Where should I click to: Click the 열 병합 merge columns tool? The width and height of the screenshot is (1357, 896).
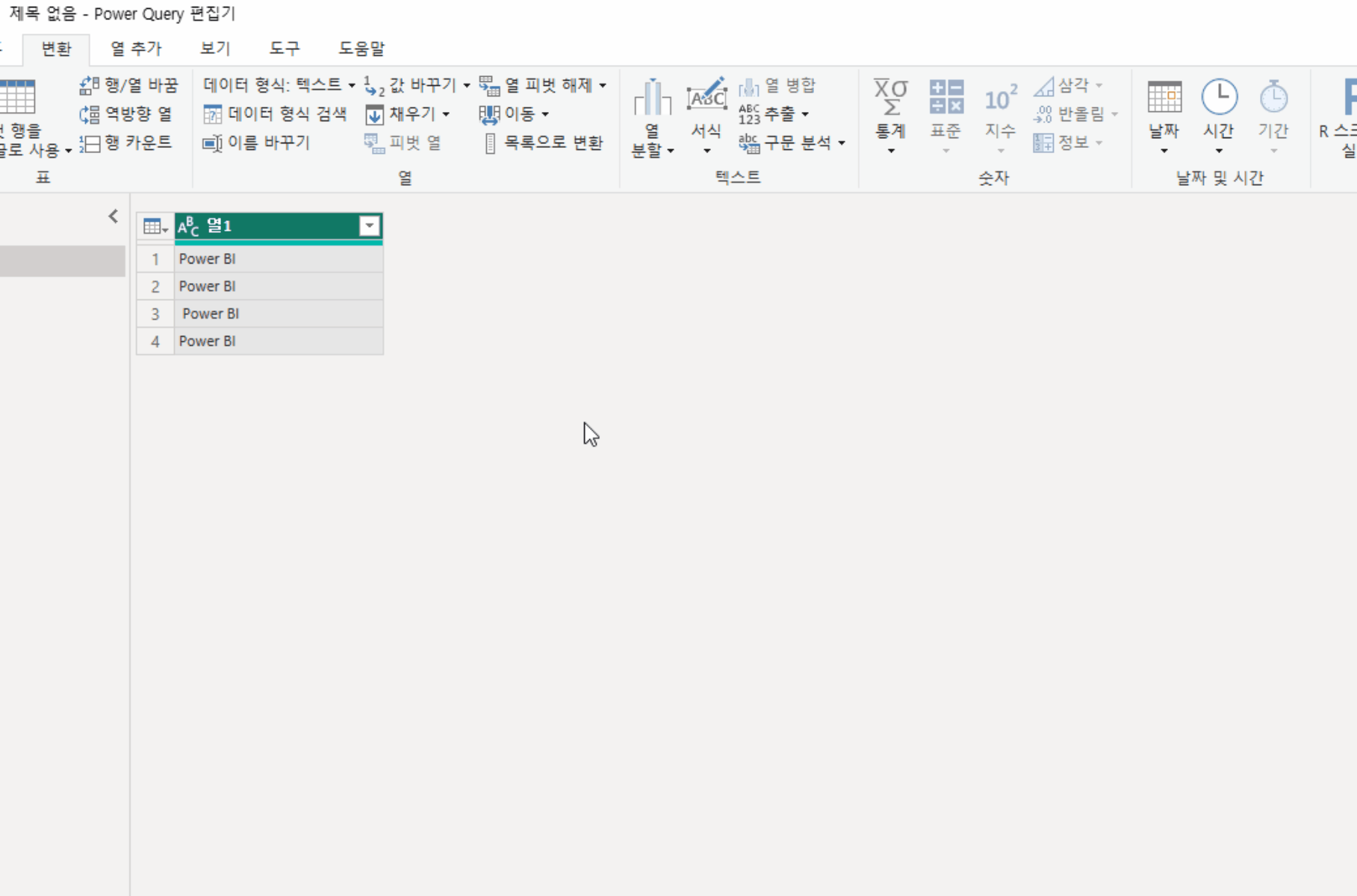[x=777, y=86]
